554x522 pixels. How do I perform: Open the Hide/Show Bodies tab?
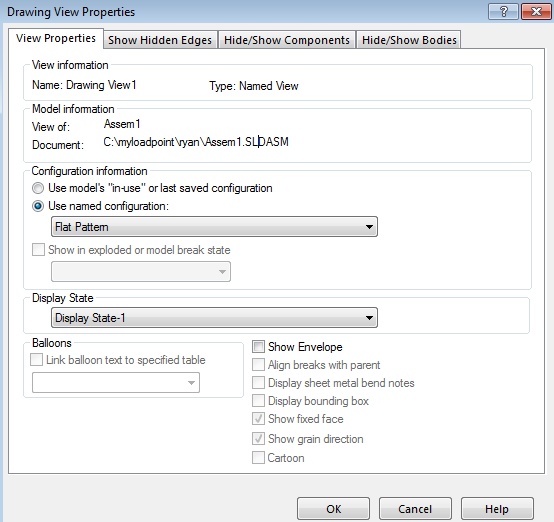(x=409, y=40)
